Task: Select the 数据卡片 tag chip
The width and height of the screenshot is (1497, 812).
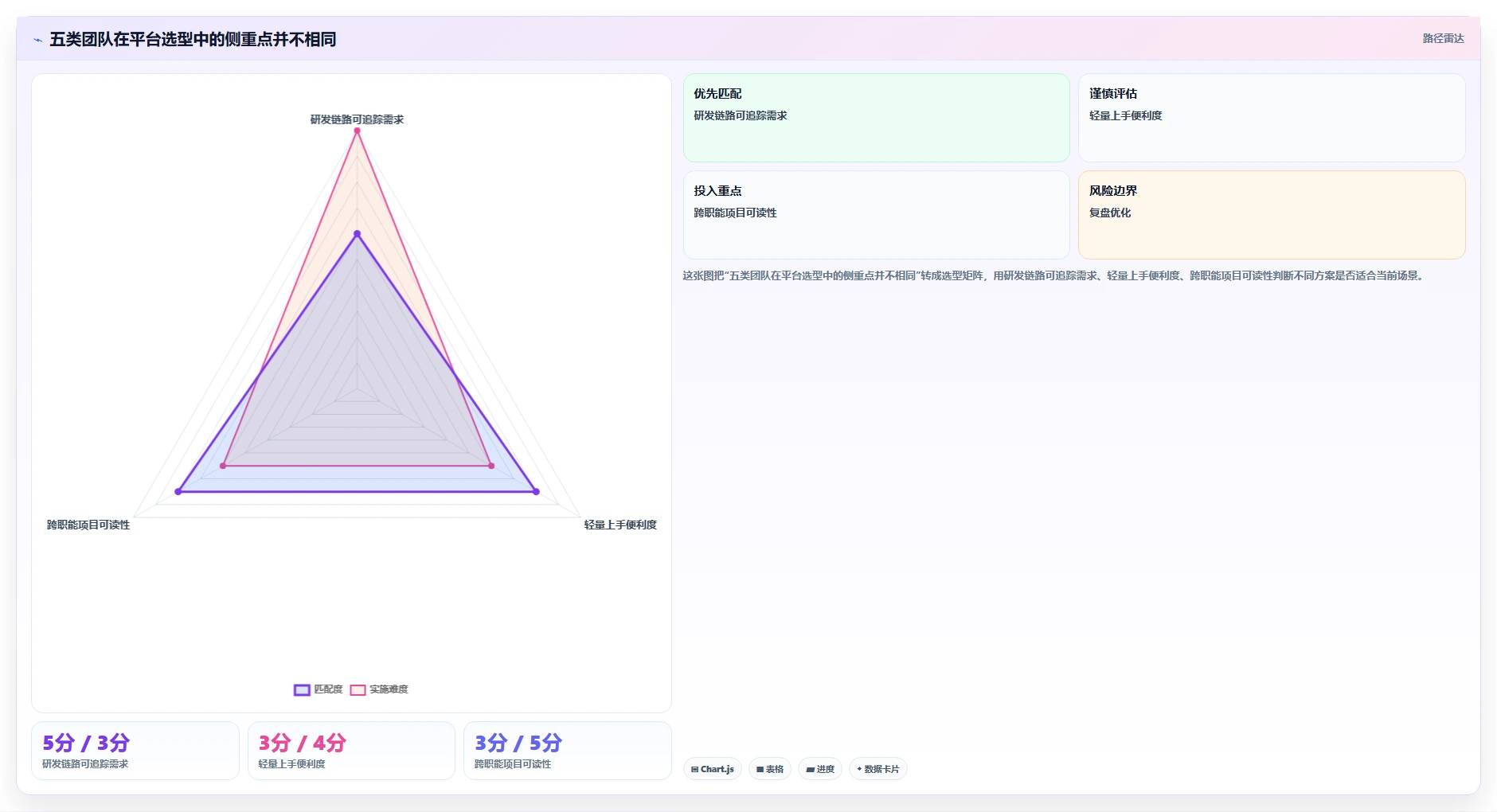Action: [878, 769]
